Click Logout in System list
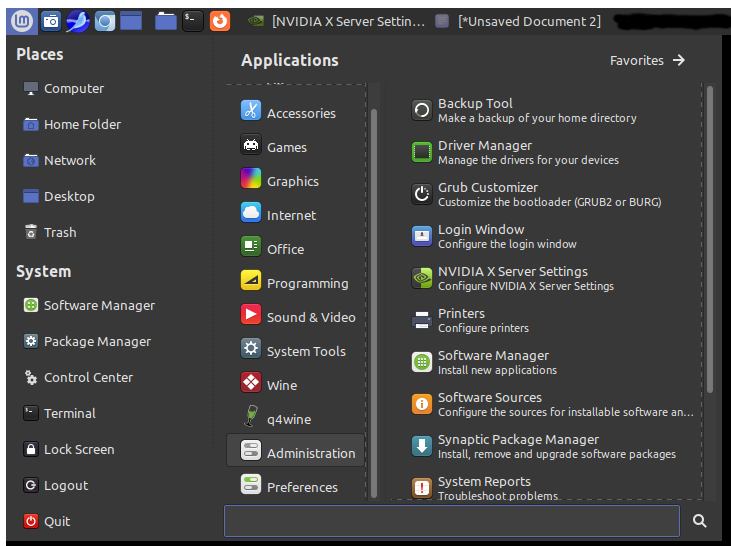 (55, 485)
